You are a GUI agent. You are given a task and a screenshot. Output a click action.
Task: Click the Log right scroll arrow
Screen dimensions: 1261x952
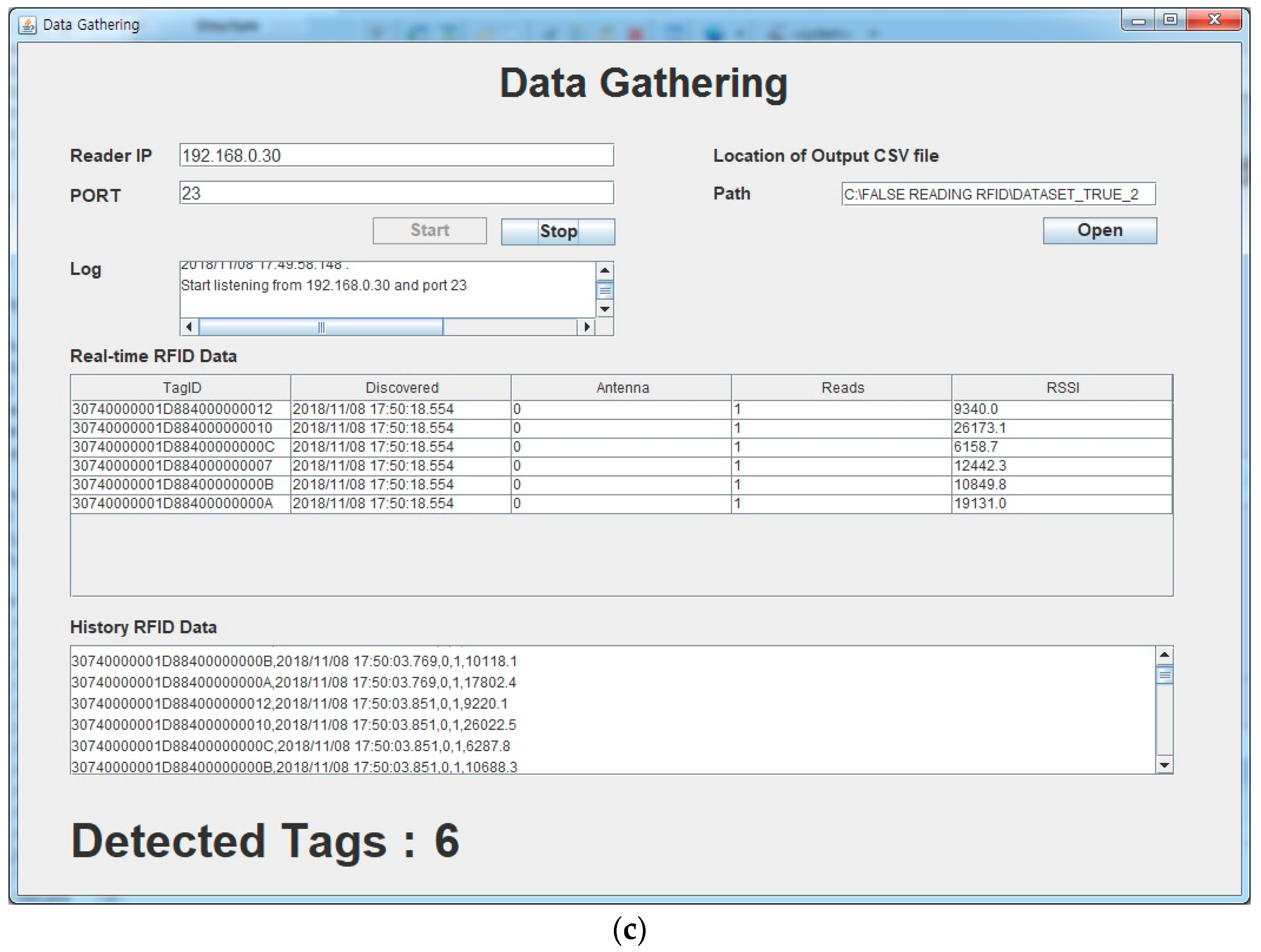[586, 327]
